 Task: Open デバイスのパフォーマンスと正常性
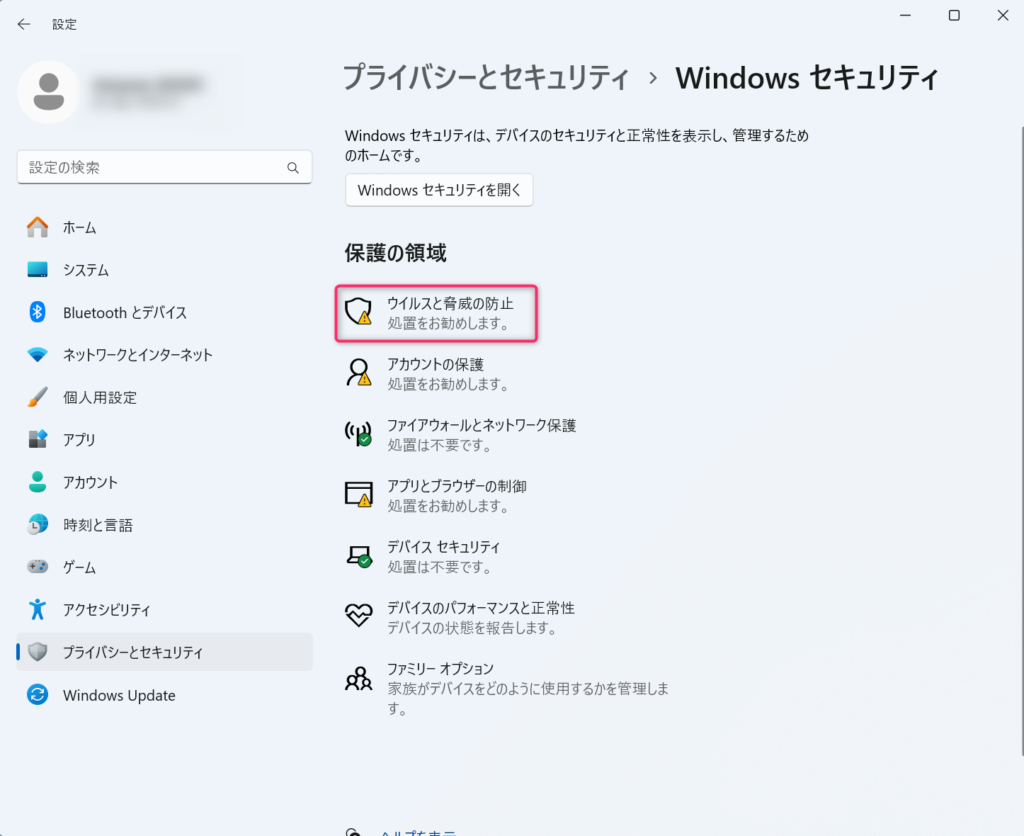click(x=460, y=617)
